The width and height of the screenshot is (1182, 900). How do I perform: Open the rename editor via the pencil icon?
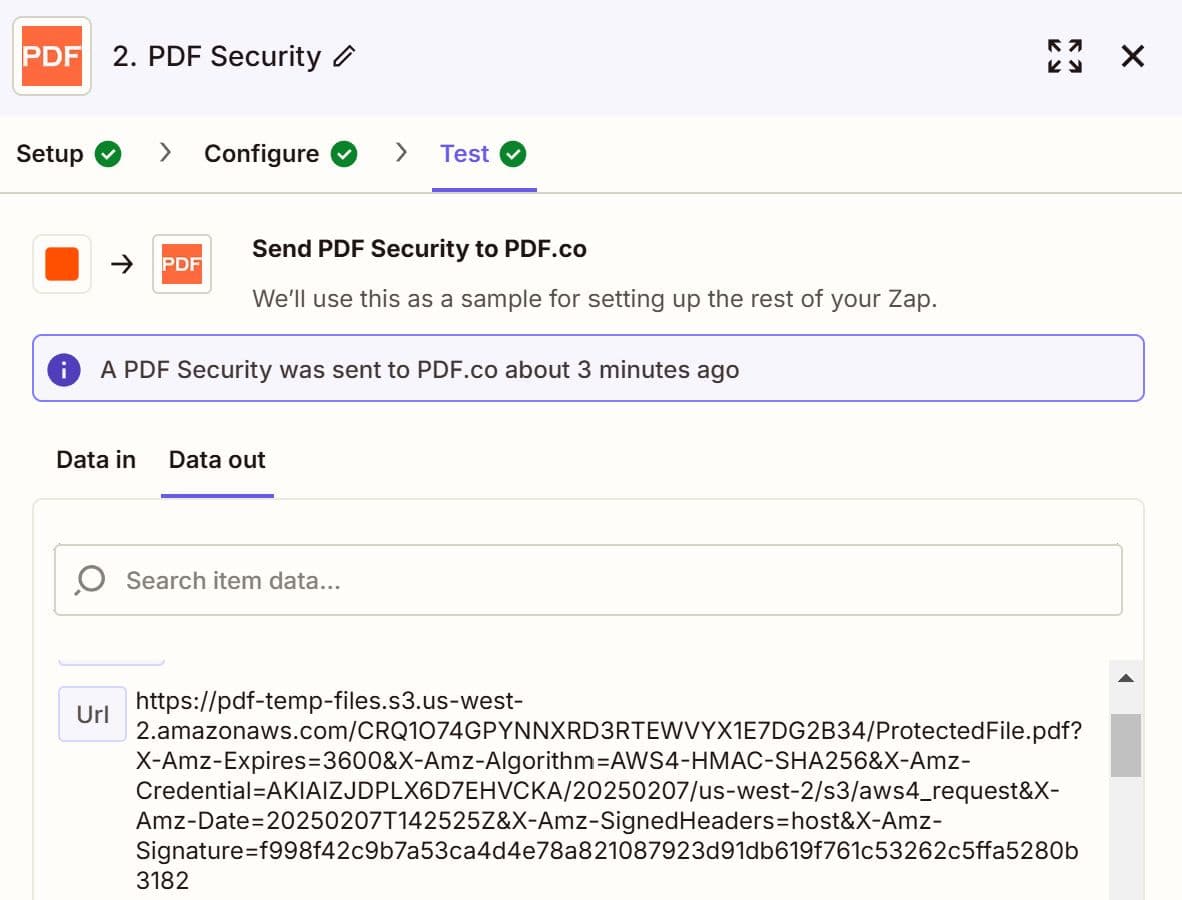coord(343,58)
